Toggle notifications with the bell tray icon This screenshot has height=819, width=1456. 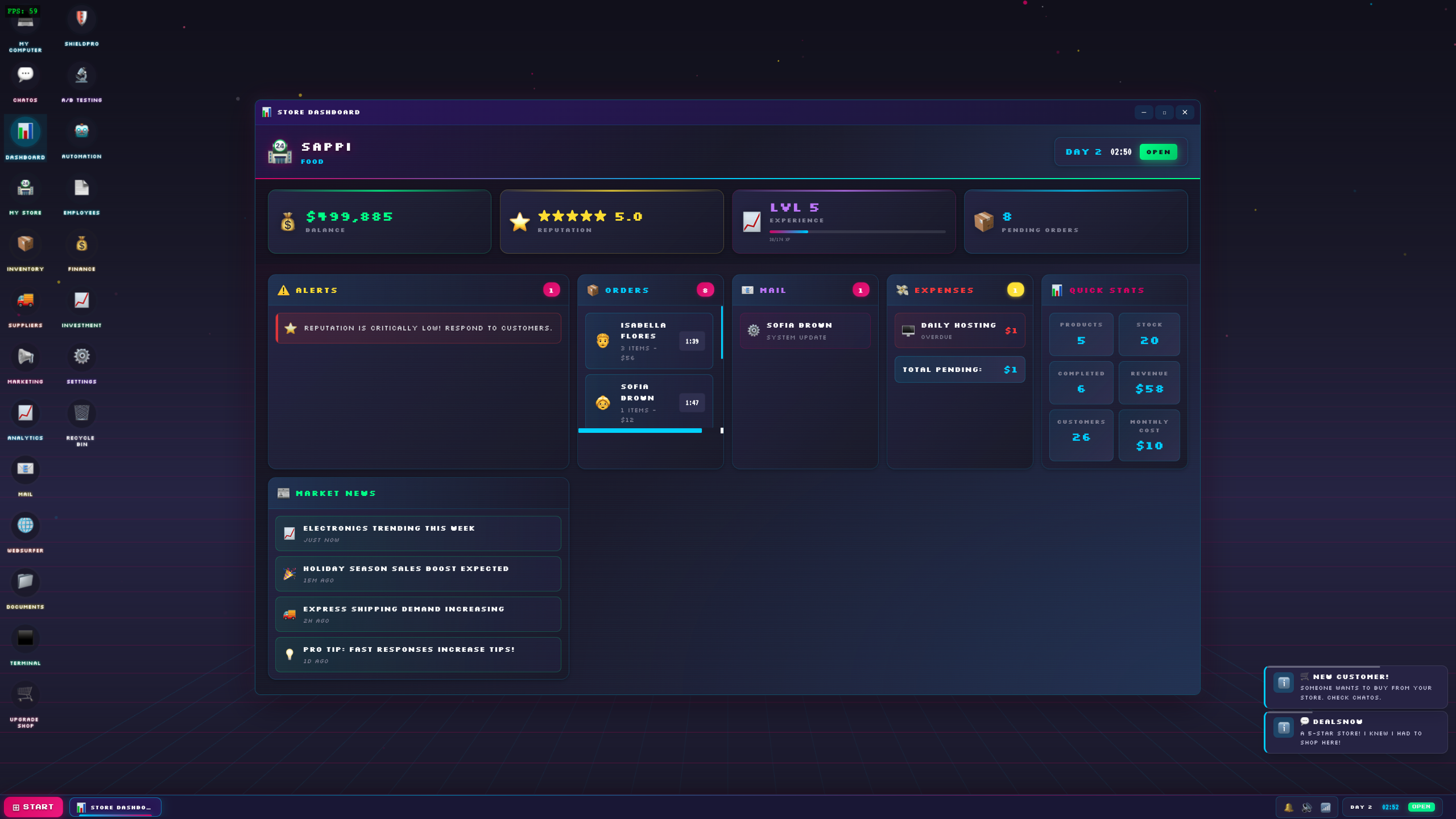[1289, 806]
